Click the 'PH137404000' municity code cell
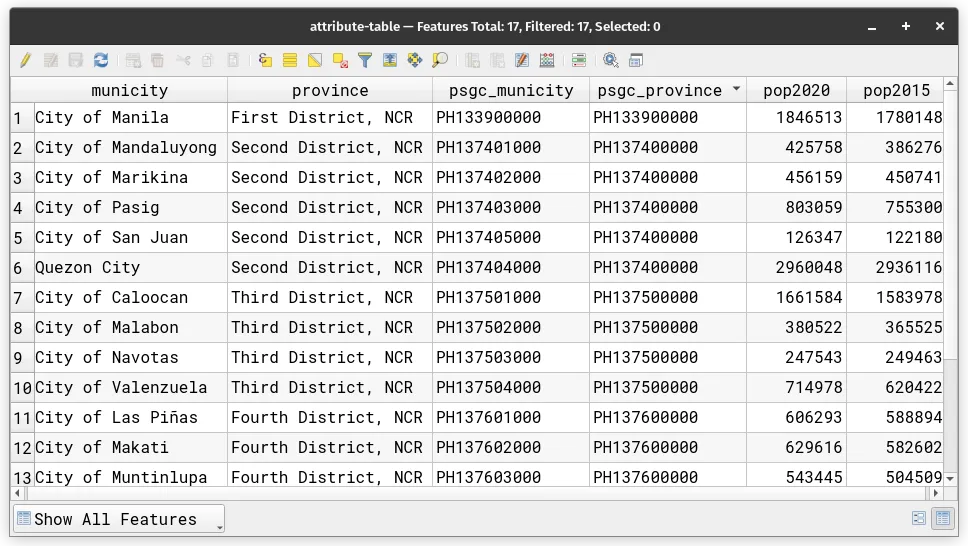The height and width of the screenshot is (546, 968). [x=511, y=267]
